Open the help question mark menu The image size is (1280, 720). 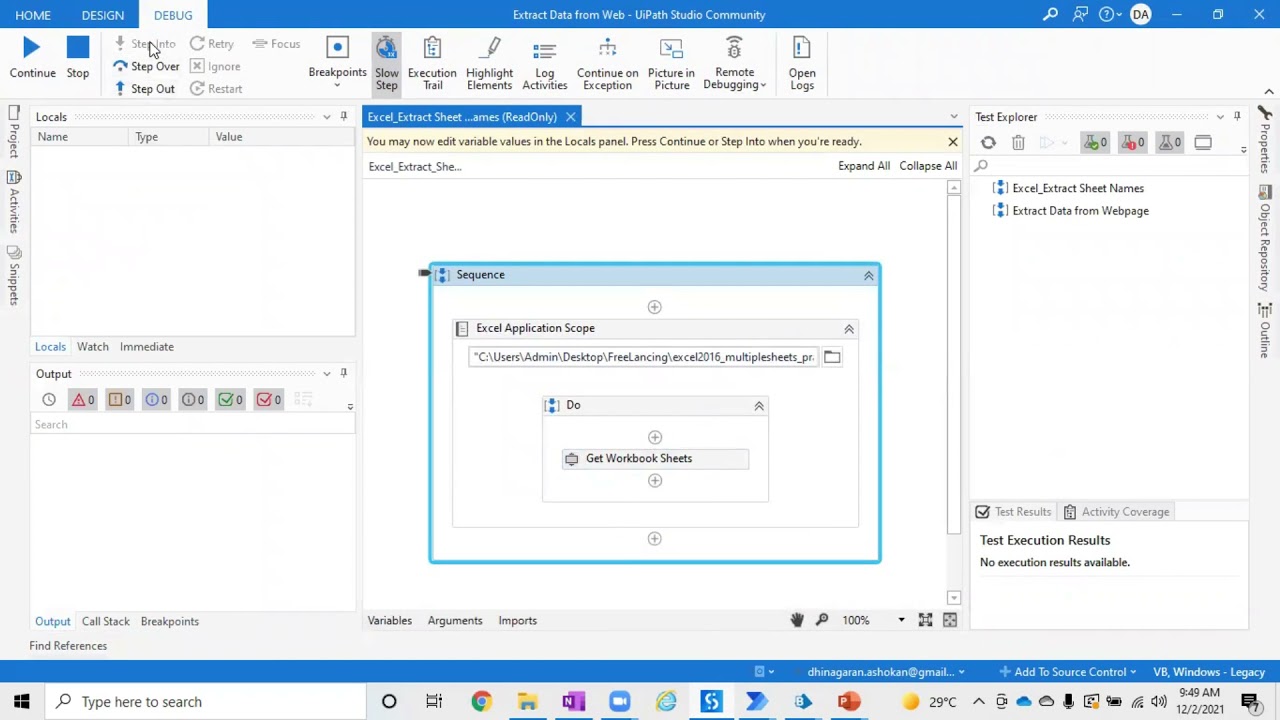(1110, 14)
